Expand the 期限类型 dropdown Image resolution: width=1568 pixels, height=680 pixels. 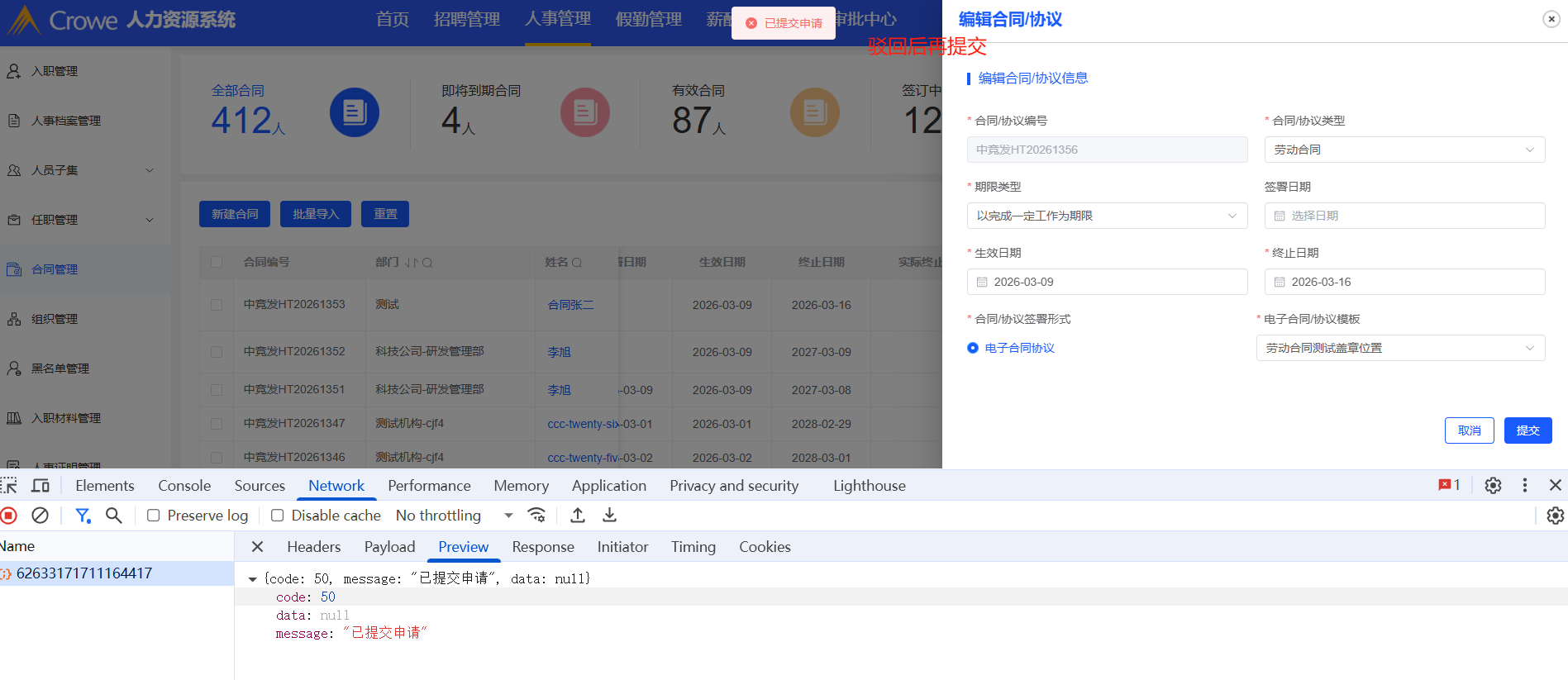[x=1107, y=216]
